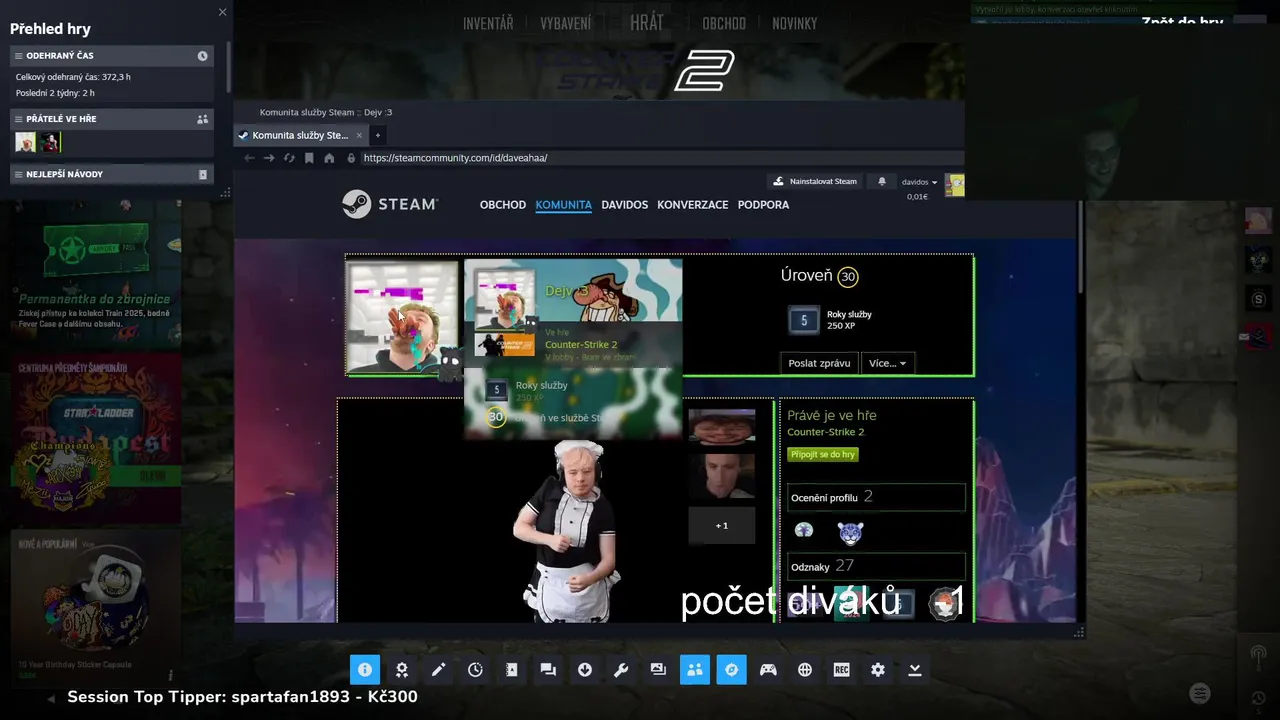1280x720 pixels.
Task: Open INVENTÁŘ in the CS2 main menu
Action: (x=488, y=23)
